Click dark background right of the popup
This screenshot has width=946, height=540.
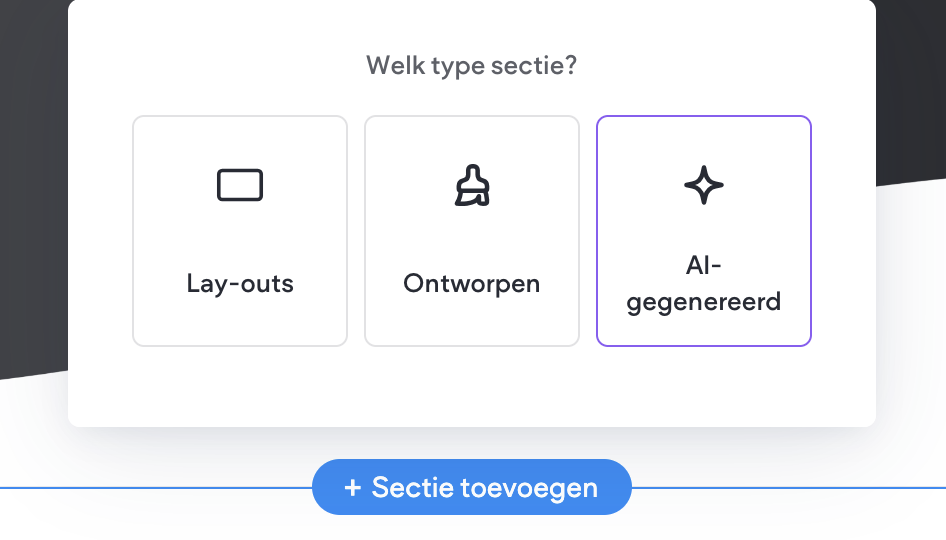point(912,90)
